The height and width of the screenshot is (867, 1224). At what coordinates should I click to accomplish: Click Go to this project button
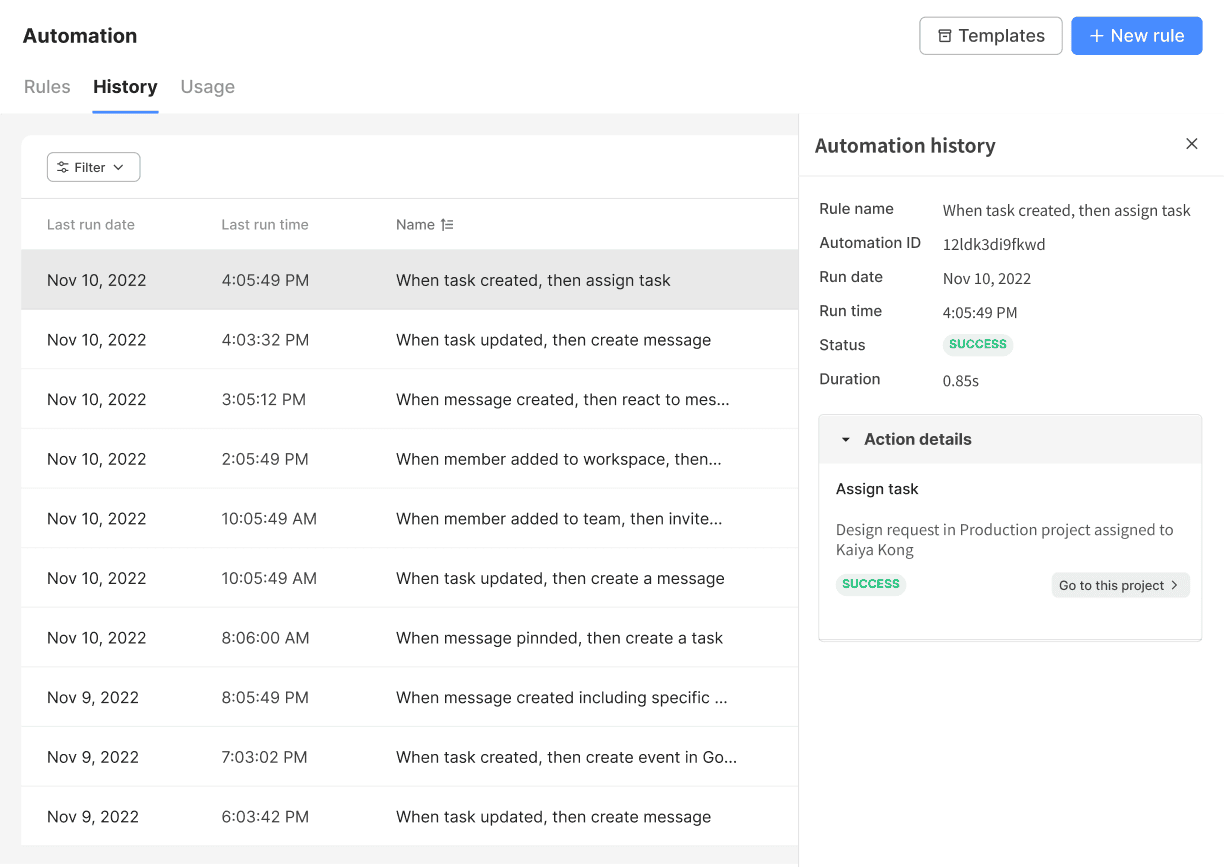(x=1119, y=585)
